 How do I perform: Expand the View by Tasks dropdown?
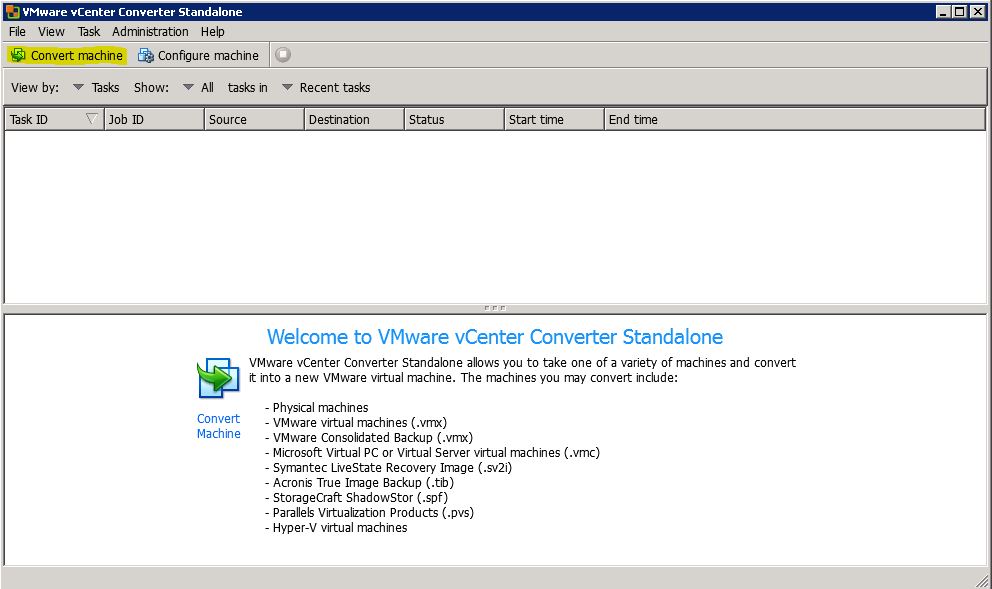pos(78,87)
